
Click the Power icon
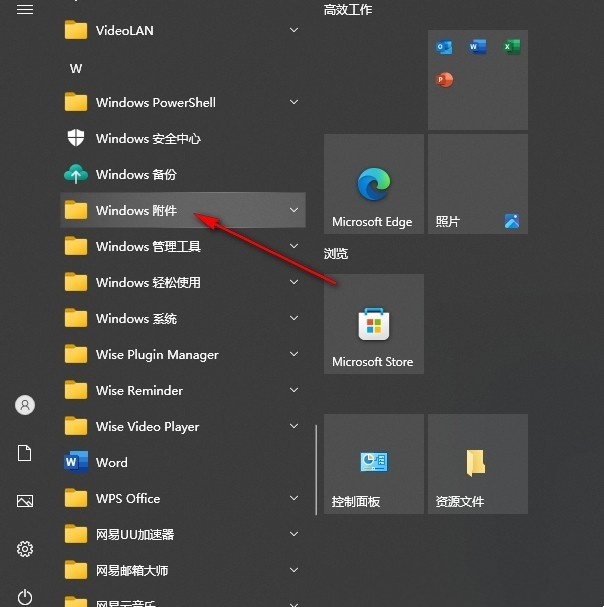pos(25,597)
